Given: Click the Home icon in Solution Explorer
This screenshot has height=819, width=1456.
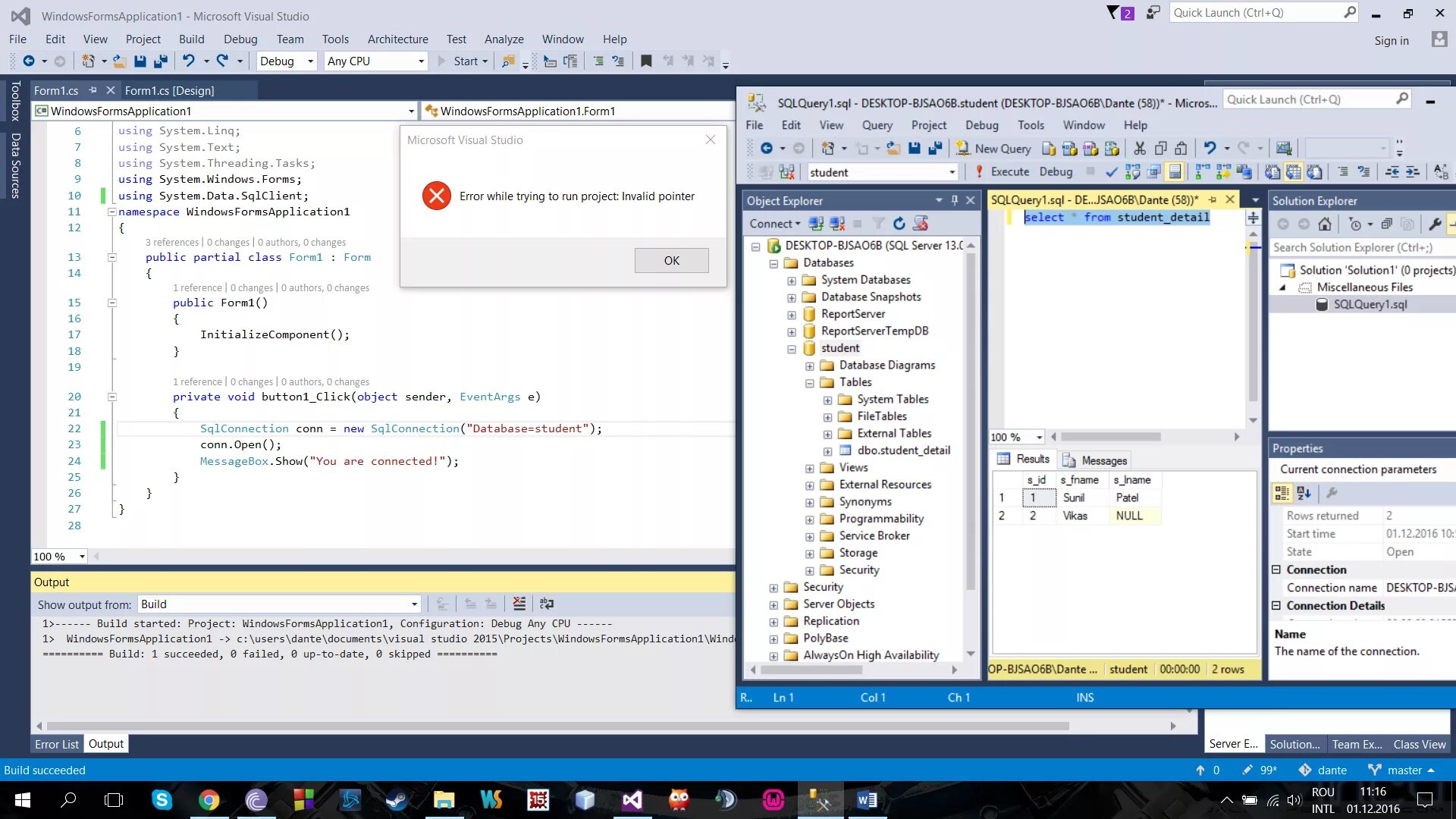Looking at the screenshot, I should click(1324, 224).
